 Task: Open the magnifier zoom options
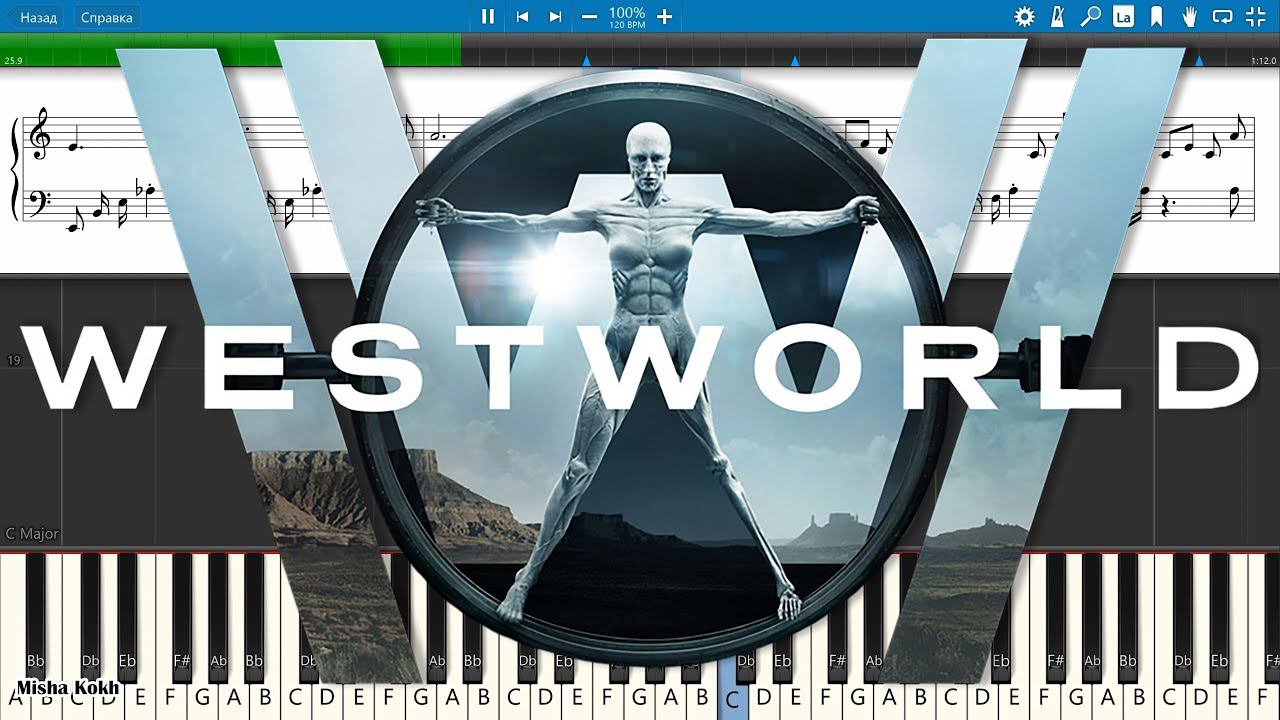pos(1090,16)
